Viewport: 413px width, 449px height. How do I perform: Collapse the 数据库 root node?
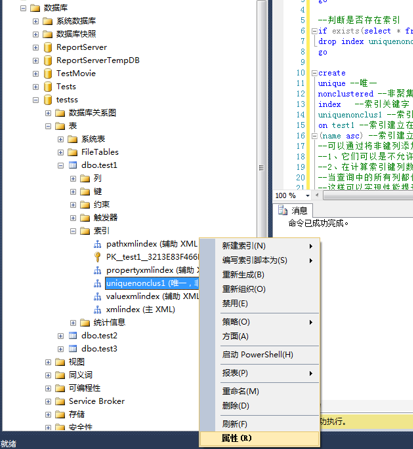tap(23, 8)
